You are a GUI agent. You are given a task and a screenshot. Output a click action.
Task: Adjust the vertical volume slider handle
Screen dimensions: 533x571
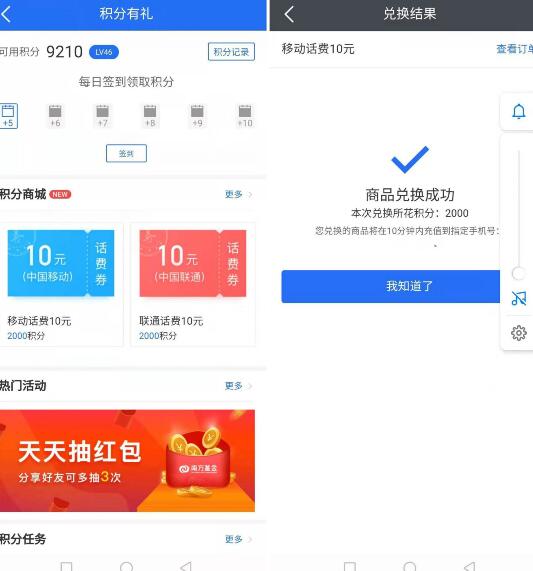pos(518,273)
